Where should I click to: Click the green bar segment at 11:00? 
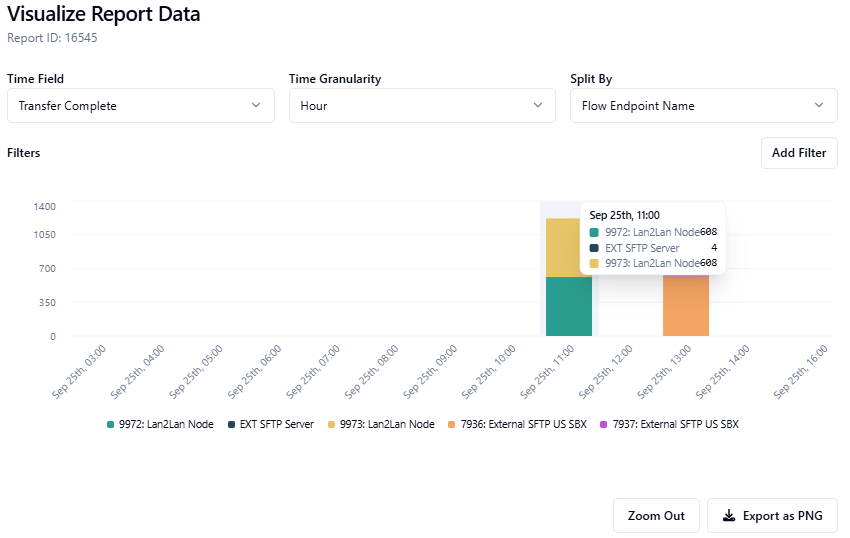(x=568, y=307)
